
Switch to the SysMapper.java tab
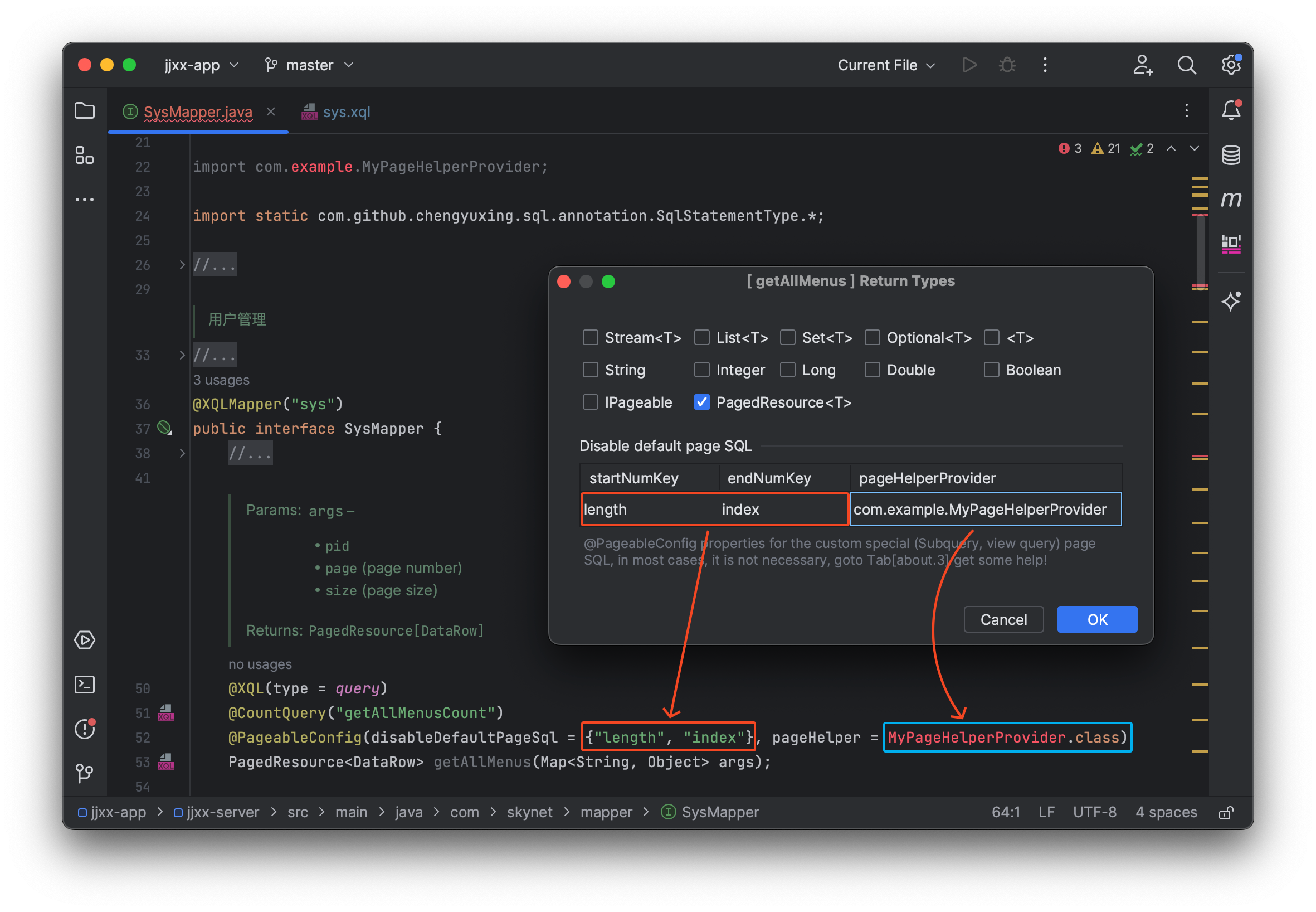(198, 111)
